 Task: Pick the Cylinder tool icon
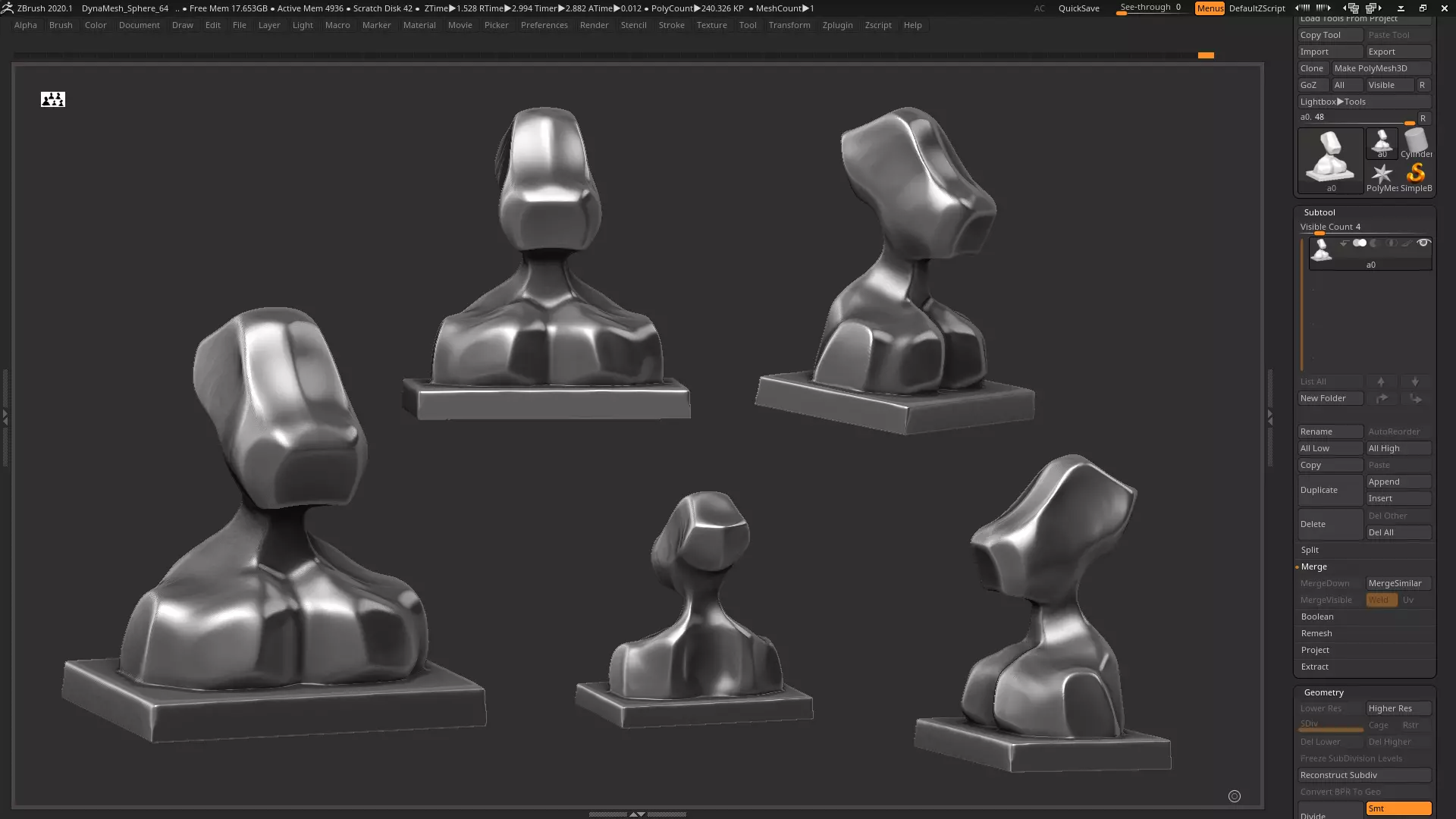coord(1415,143)
